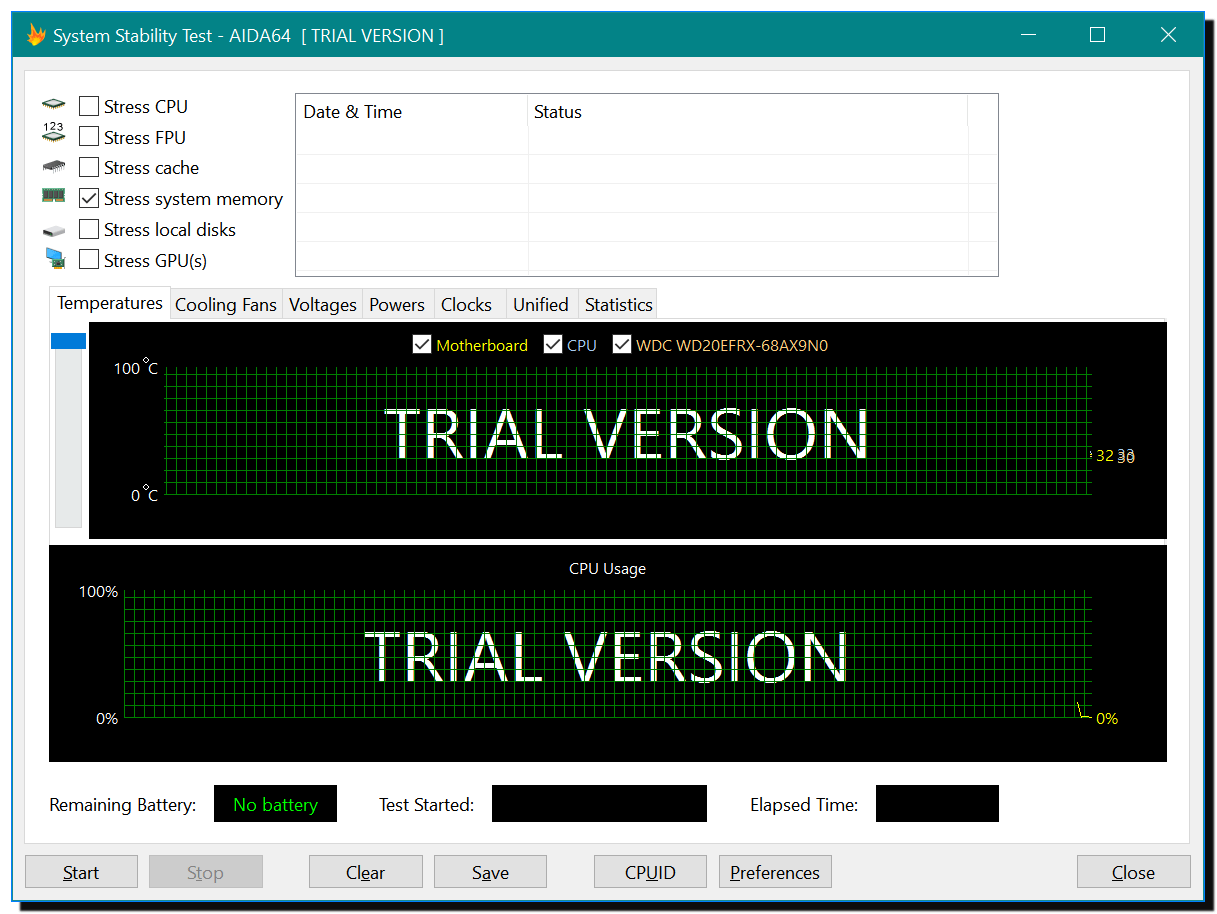Uncheck the CPU temperature graph checkbox
This screenshot has height=914, width=1217.
[x=553, y=345]
